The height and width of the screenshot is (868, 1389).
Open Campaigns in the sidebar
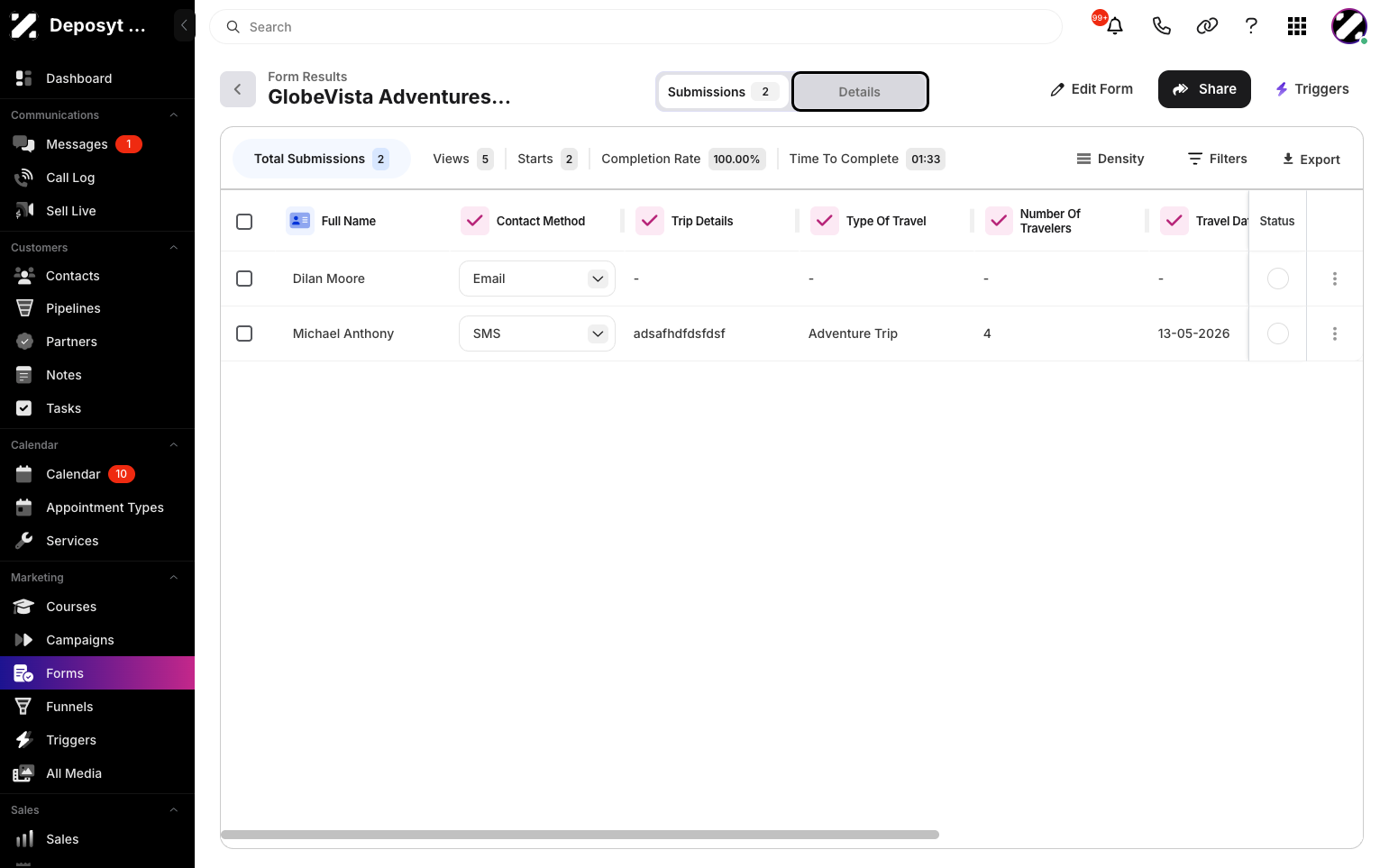[97, 640]
